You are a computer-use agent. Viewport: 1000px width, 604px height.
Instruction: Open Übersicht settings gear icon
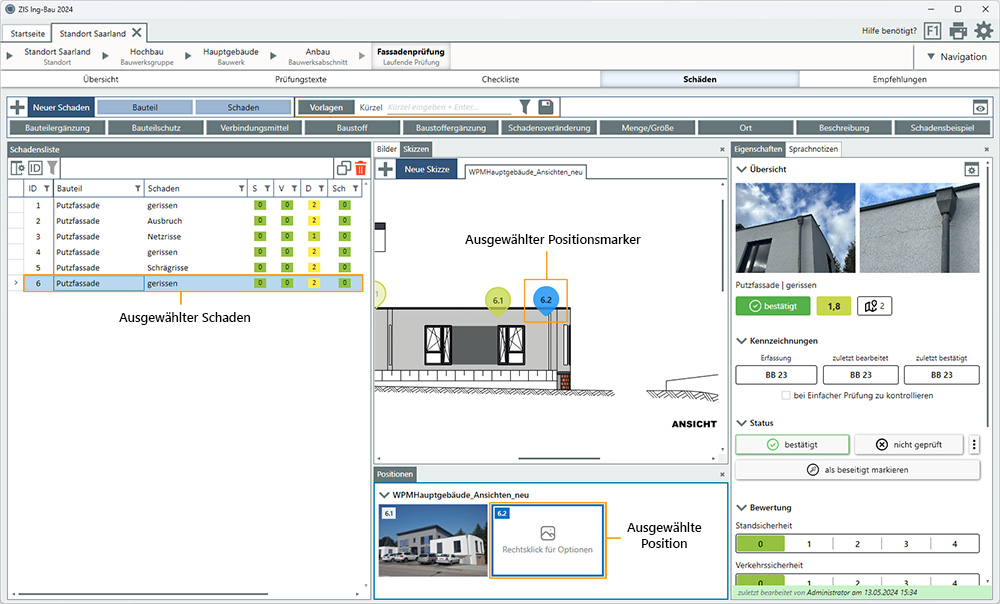970,170
